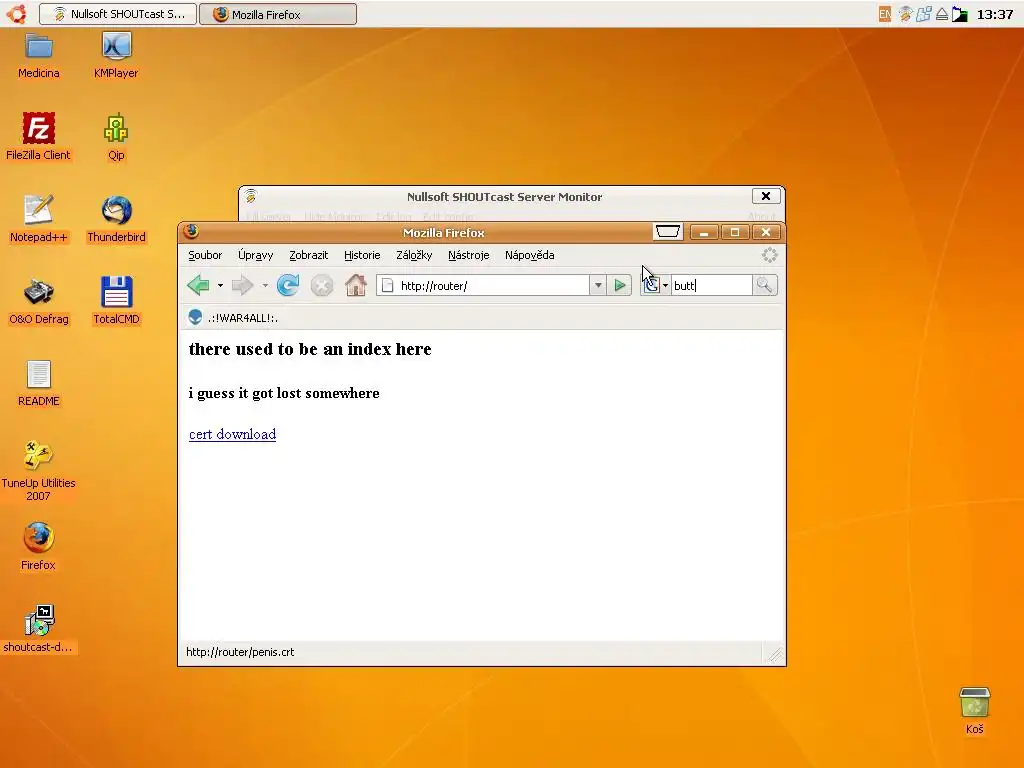Click the greyed stop loading button
Screen dimensions: 1024x768
321,285
